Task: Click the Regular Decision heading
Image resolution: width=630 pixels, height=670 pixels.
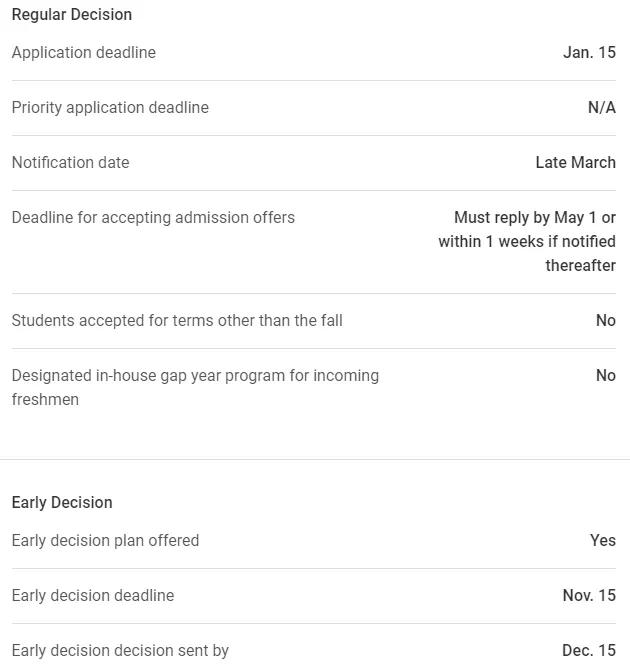Action: [x=72, y=15]
